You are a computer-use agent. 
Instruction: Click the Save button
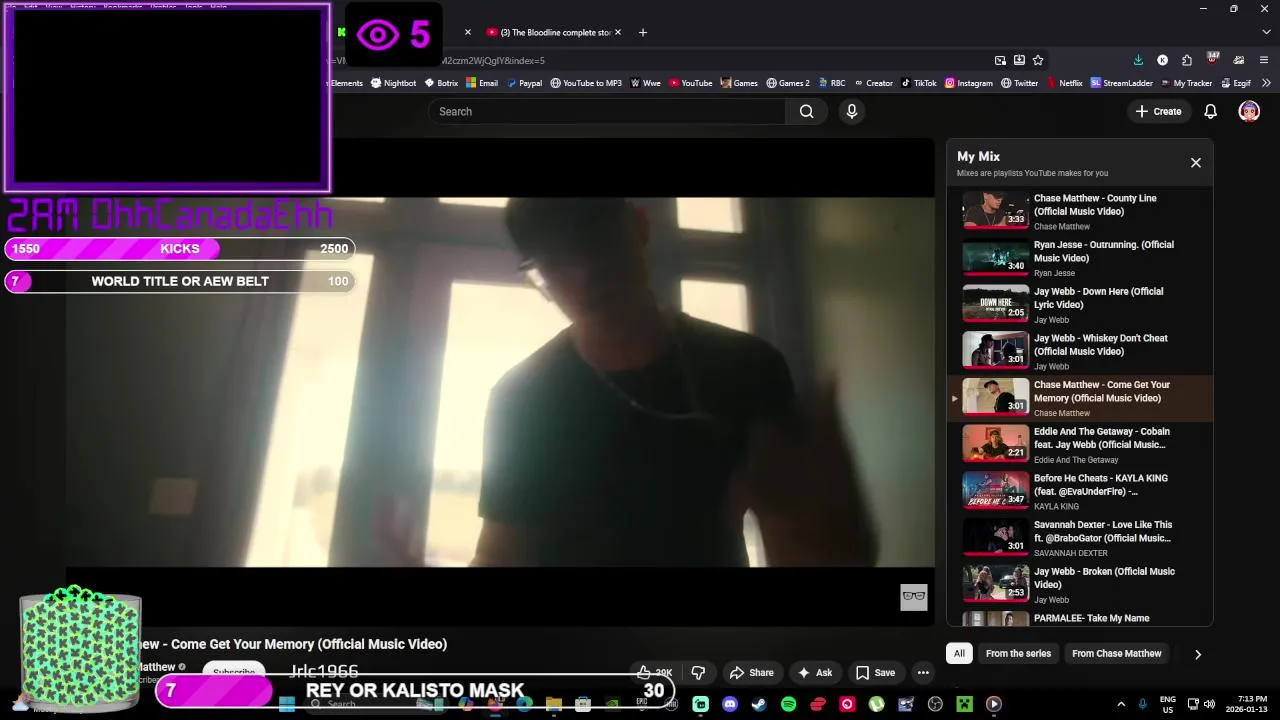875,672
